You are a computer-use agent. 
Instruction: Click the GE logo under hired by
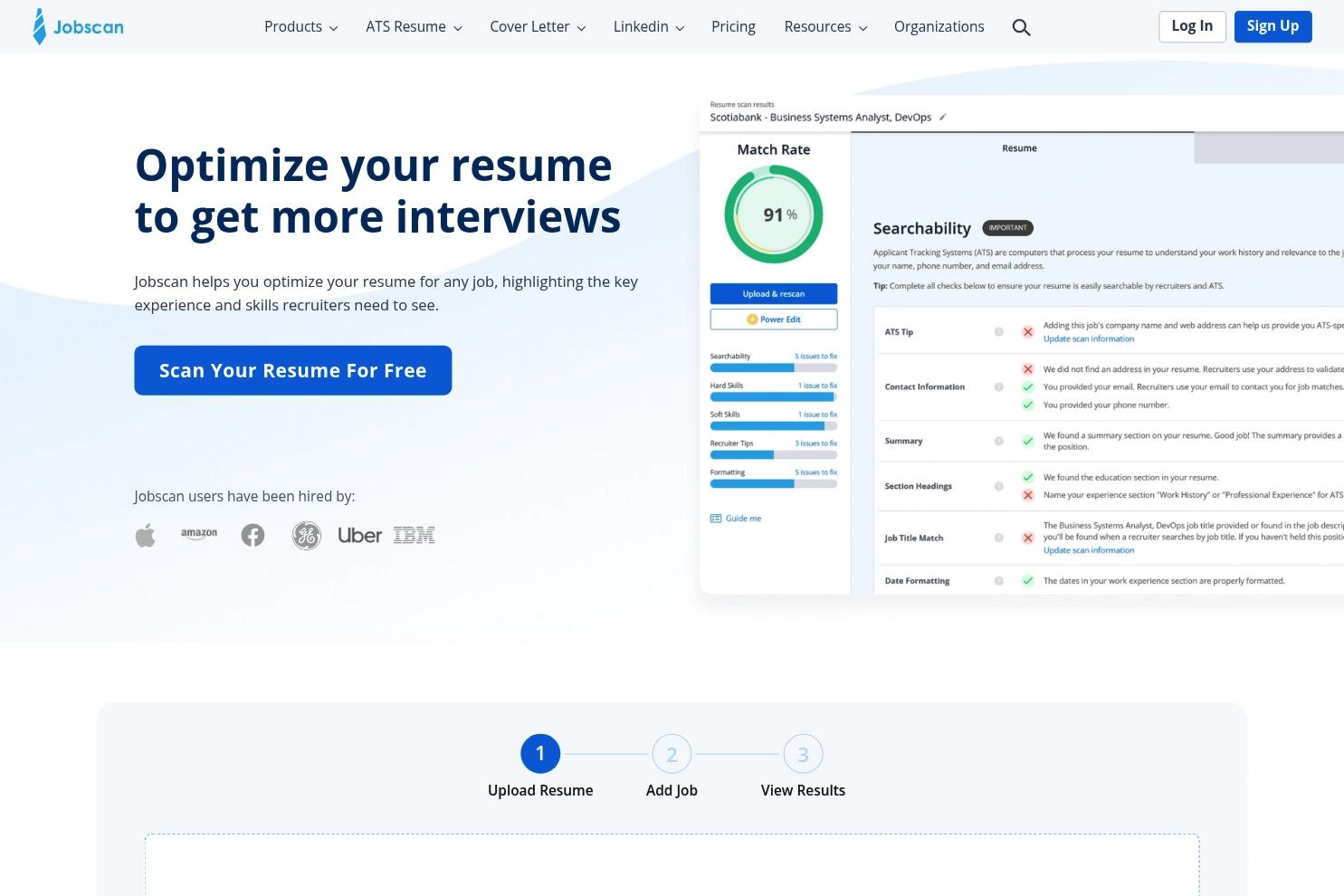(307, 536)
